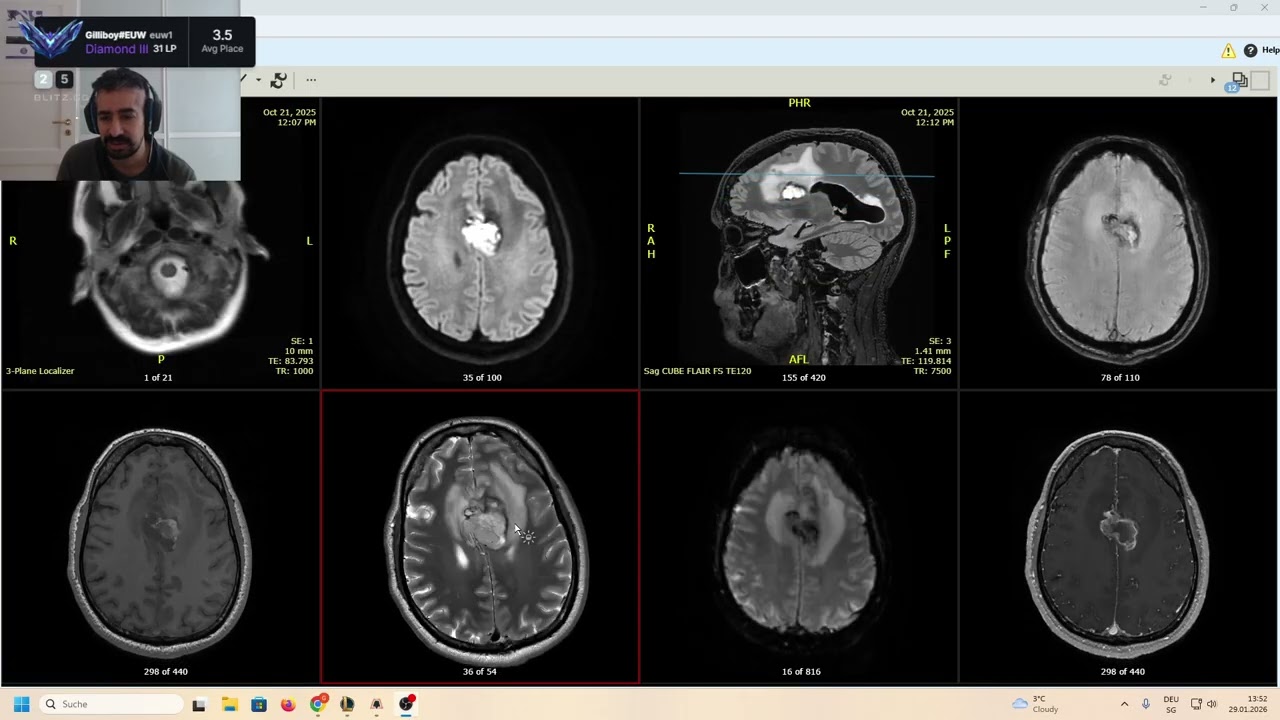The width and height of the screenshot is (1280, 720).
Task: Click the greyed sync icon in toolbar
Action: (1165, 80)
